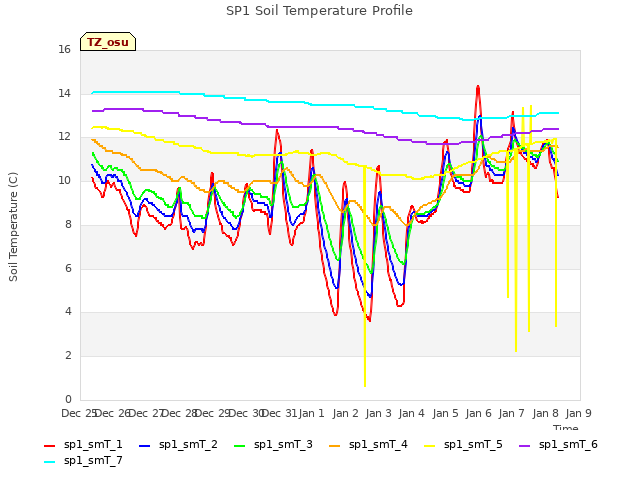Click the 8 y-axis tick label
Viewport: 640px width, 480px height.
click(x=68, y=224)
